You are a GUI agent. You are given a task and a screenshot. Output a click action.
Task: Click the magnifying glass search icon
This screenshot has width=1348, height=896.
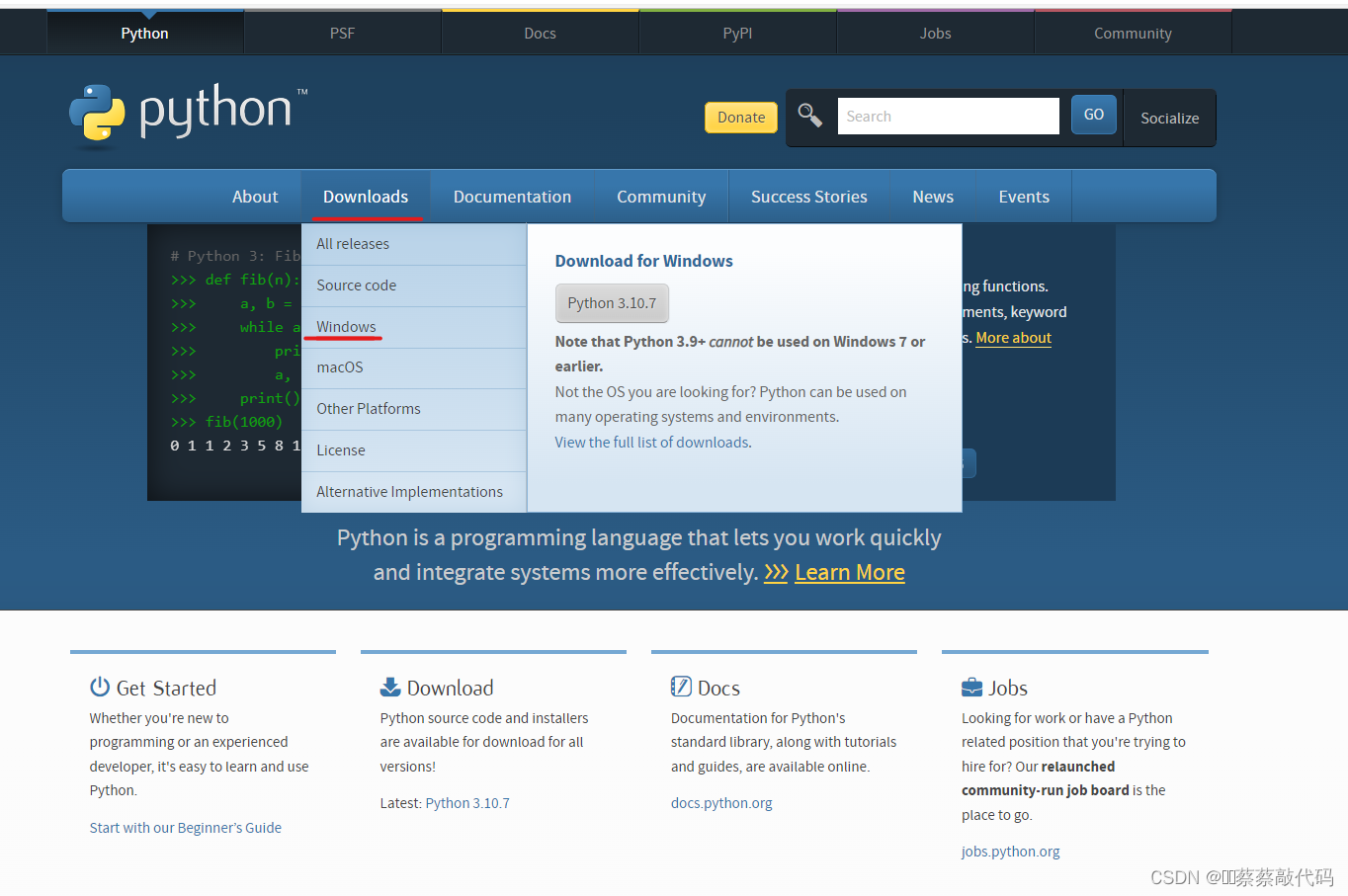click(x=810, y=116)
